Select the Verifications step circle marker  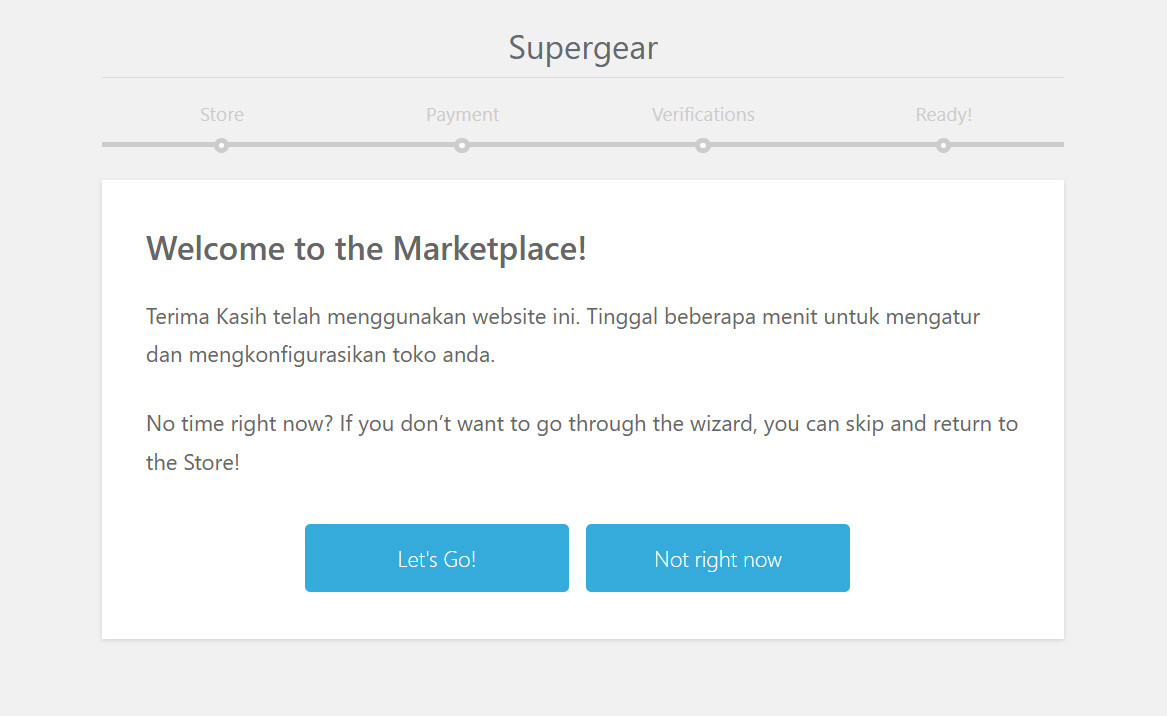[x=703, y=145]
